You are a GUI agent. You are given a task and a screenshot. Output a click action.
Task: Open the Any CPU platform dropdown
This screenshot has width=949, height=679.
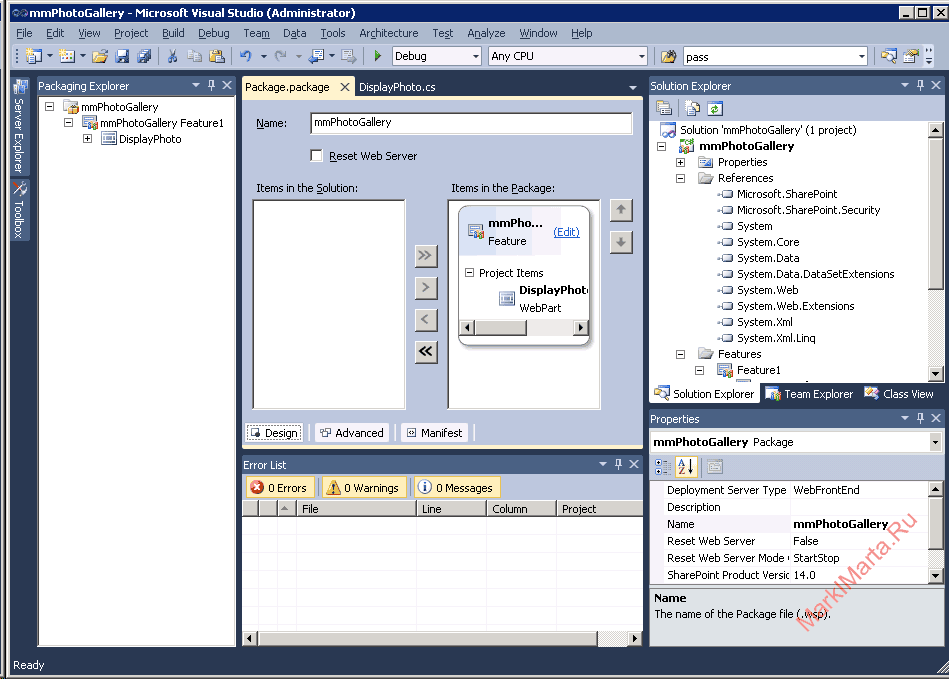coord(642,56)
